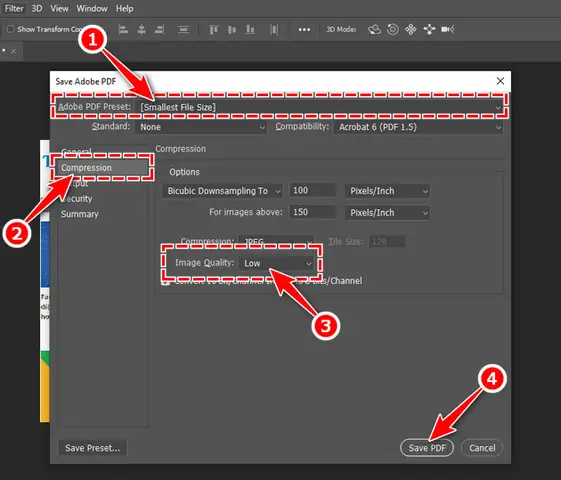Image resolution: width=561 pixels, height=480 pixels.
Task: Click the 3D Mode: label
Action: [x=341, y=29]
